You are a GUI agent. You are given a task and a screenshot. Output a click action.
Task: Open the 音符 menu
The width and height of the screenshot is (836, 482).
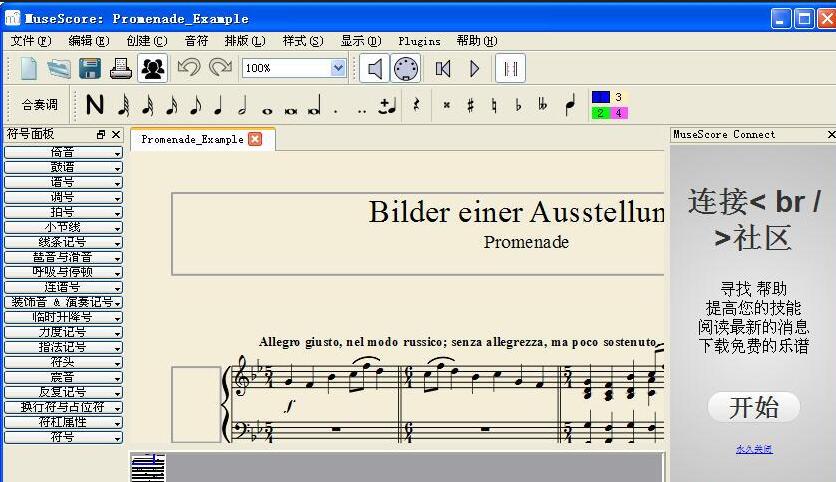pos(196,41)
